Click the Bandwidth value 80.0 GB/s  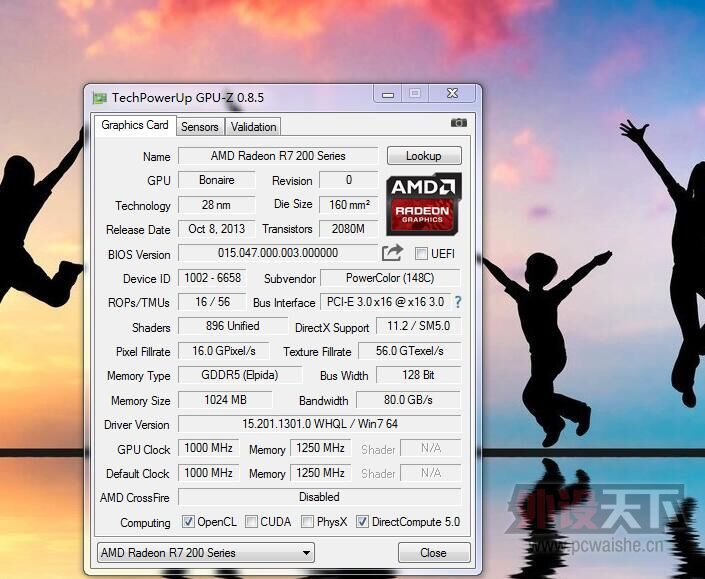(408, 400)
